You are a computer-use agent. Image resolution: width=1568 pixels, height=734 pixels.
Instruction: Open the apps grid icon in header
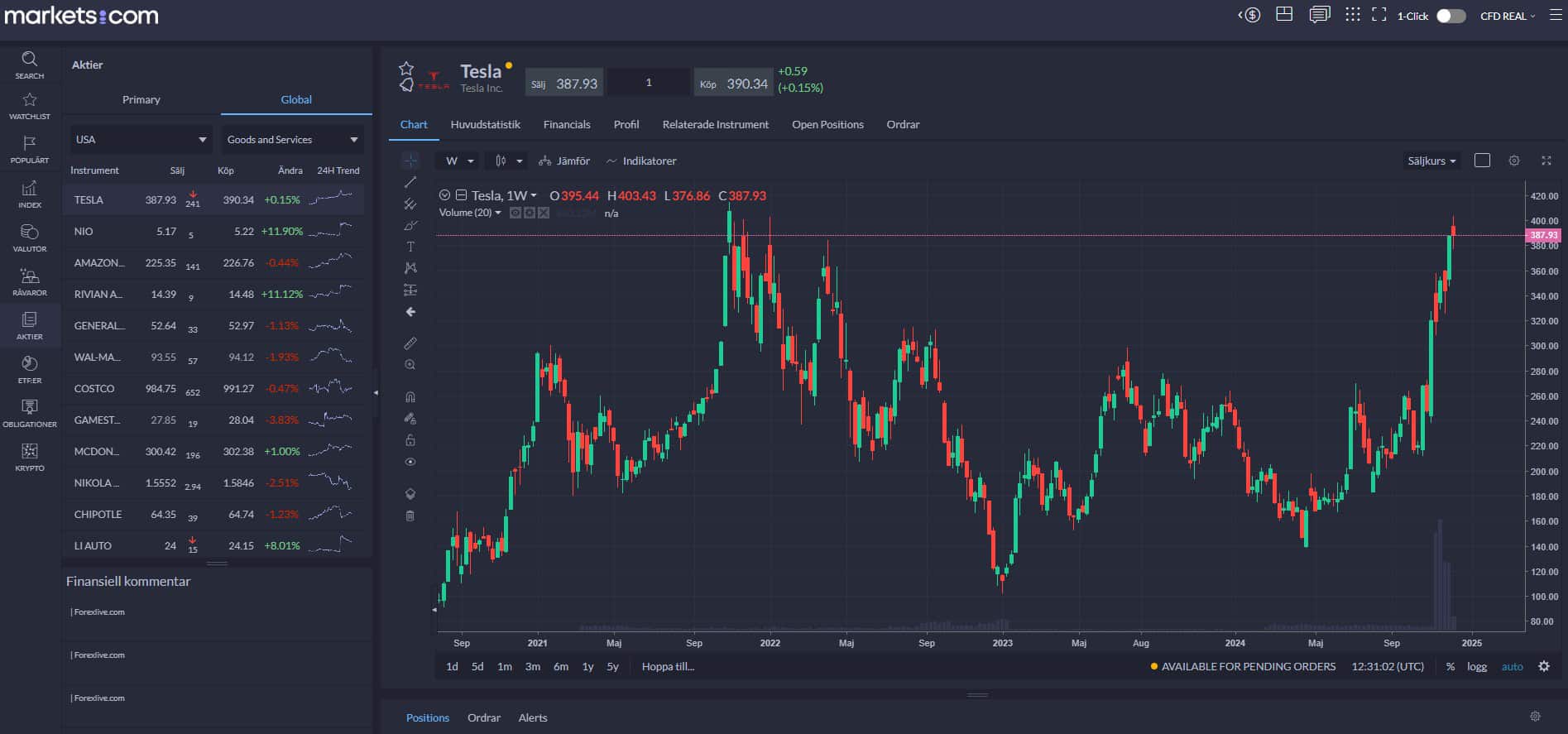pos(1353,15)
